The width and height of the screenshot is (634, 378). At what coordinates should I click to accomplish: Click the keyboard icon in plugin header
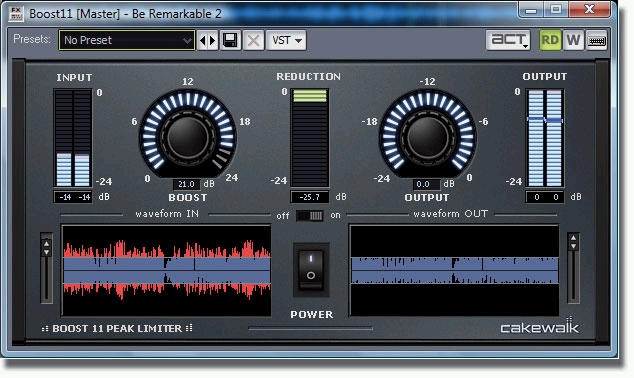click(596, 40)
